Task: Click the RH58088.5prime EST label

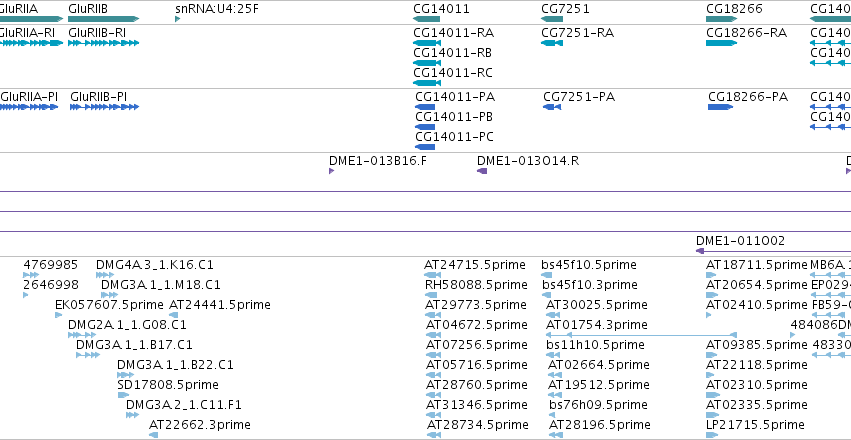Action: coord(476,285)
